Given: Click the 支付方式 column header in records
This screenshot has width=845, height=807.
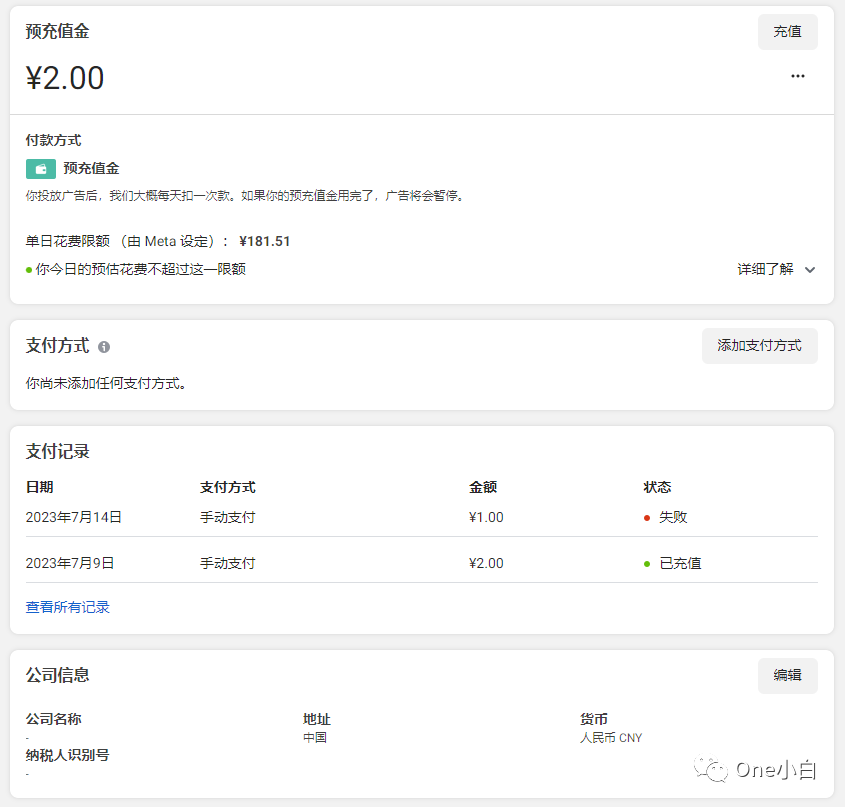Looking at the screenshot, I should tap(227, 487).
